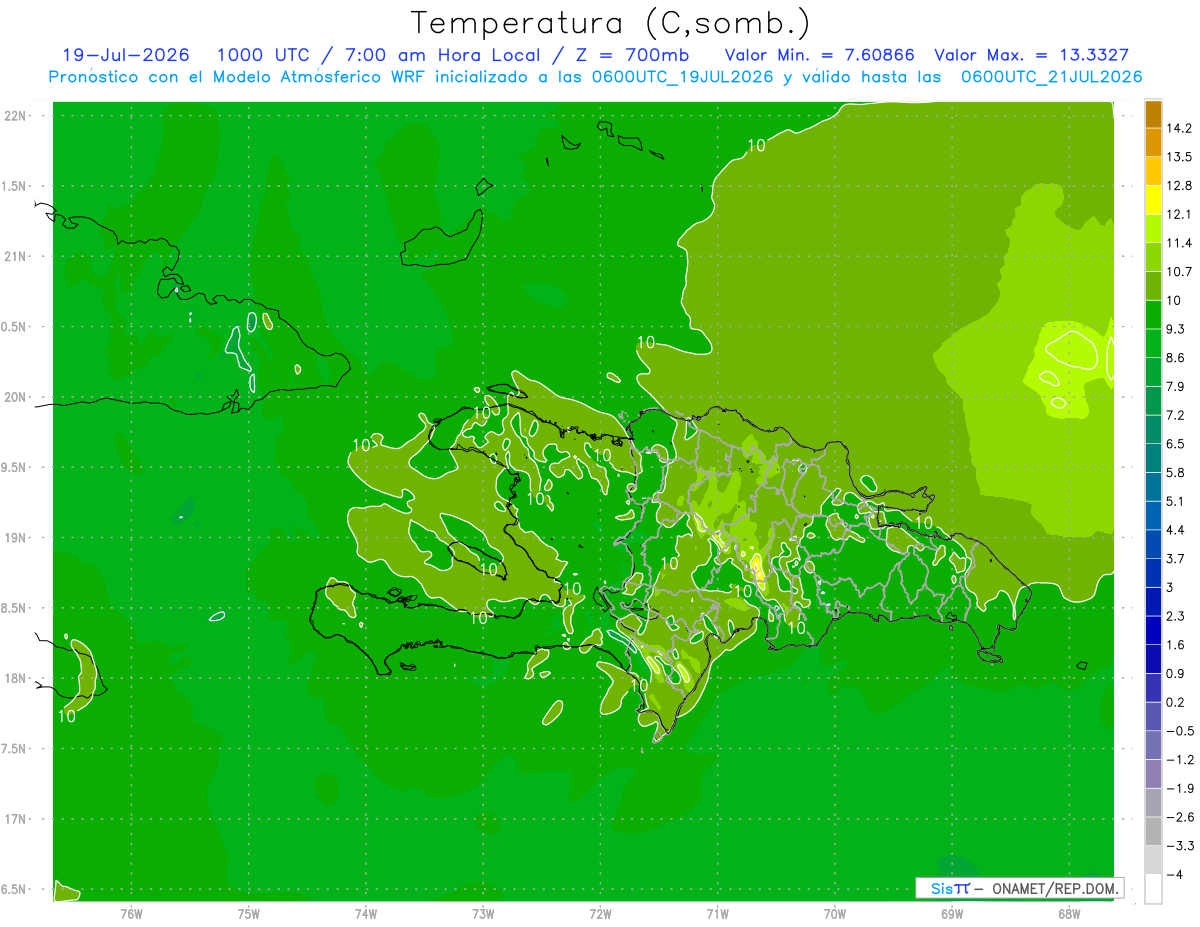The width and height of the screenshot is (1200, 927).
Task: Click colorbar value label "8.6"
Action: coord(1176,357)
